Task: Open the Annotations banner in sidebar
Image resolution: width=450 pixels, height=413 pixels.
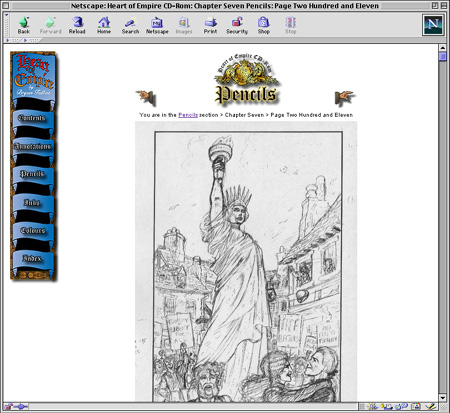Action: (x=33, y=147)
